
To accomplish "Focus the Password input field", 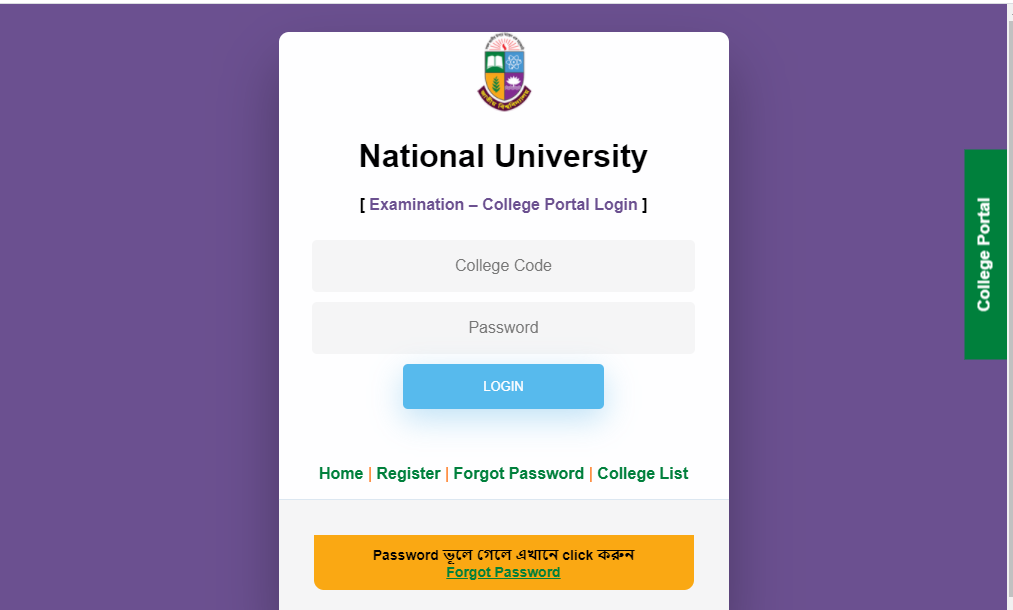I will [x=503, y=328].
